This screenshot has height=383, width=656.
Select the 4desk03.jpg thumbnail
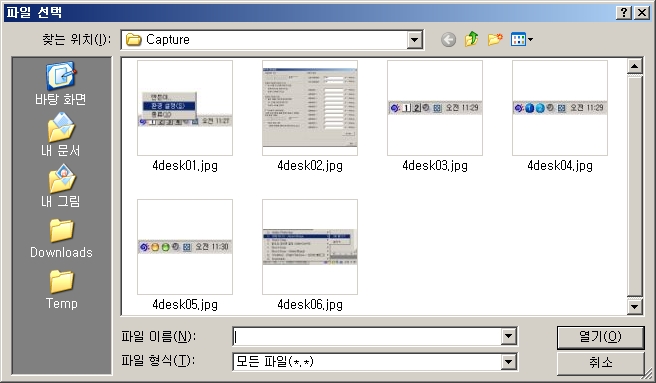tap(435, 108)
